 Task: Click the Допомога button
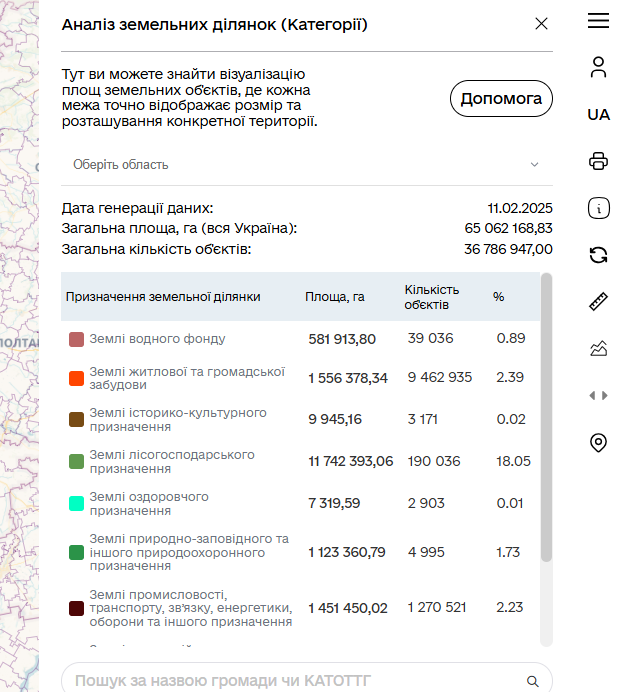(501, 98)
